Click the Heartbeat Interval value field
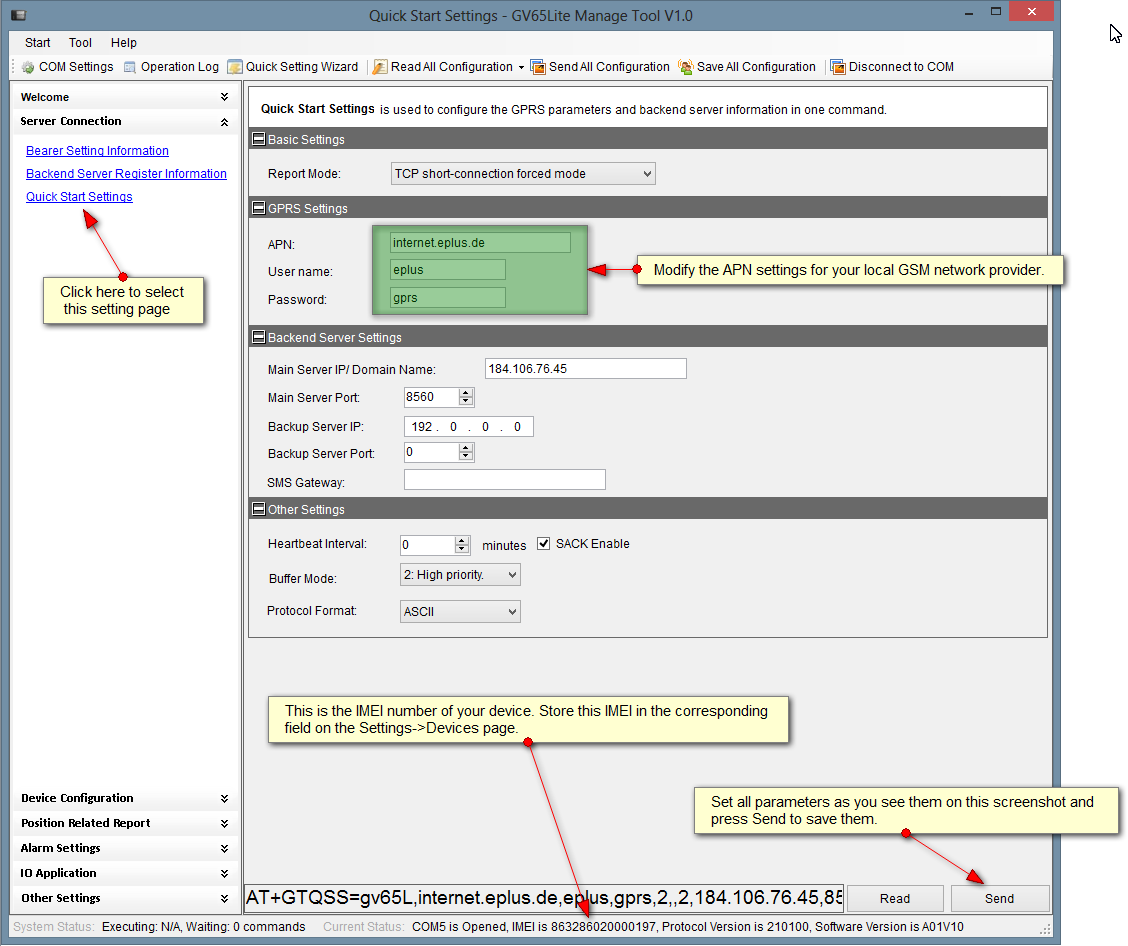 pyautogui.click(x=427, y=545)
